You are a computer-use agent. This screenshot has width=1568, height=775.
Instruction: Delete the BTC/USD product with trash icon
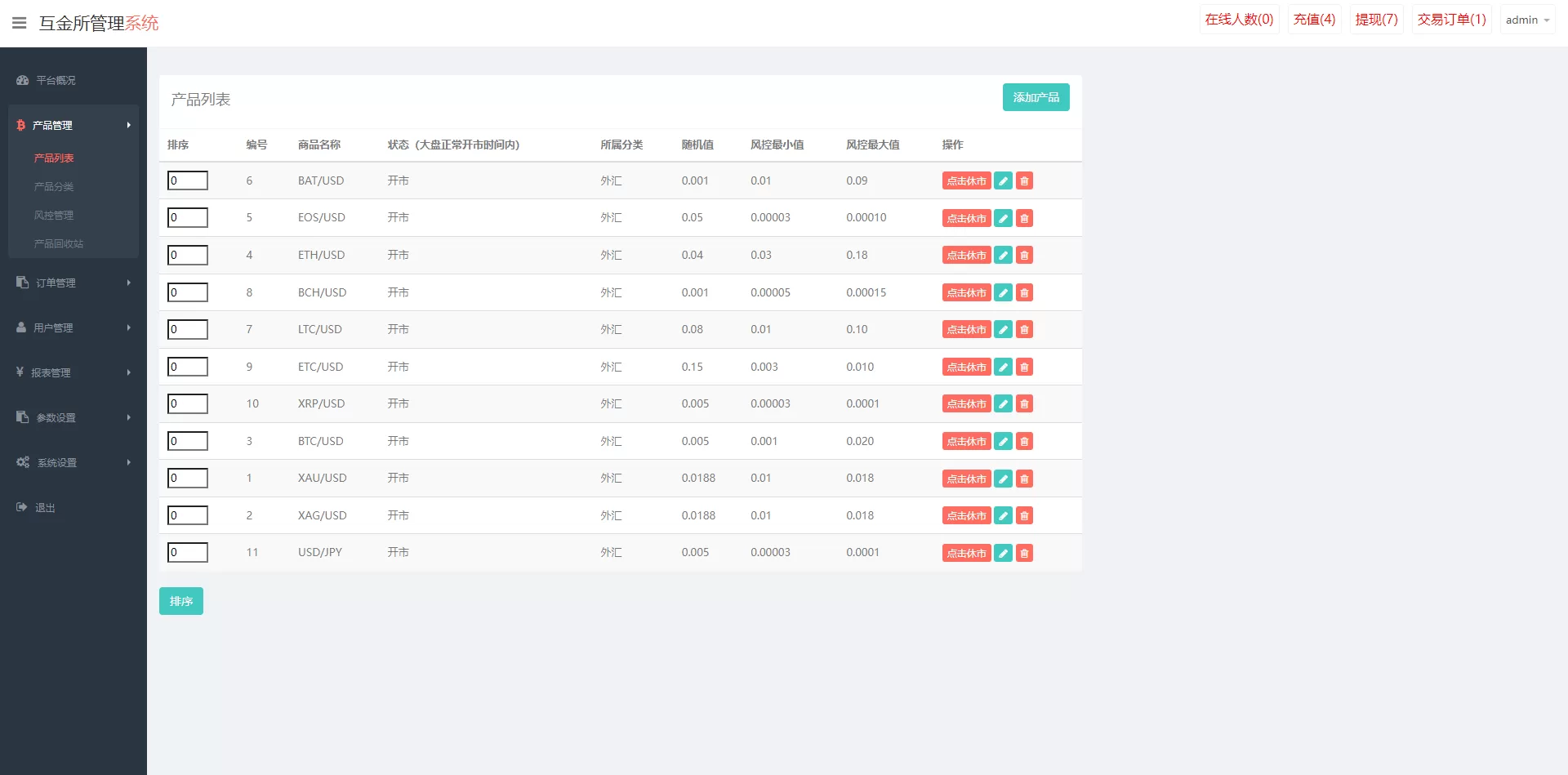pyautogui.click(x=1024, y=442)
